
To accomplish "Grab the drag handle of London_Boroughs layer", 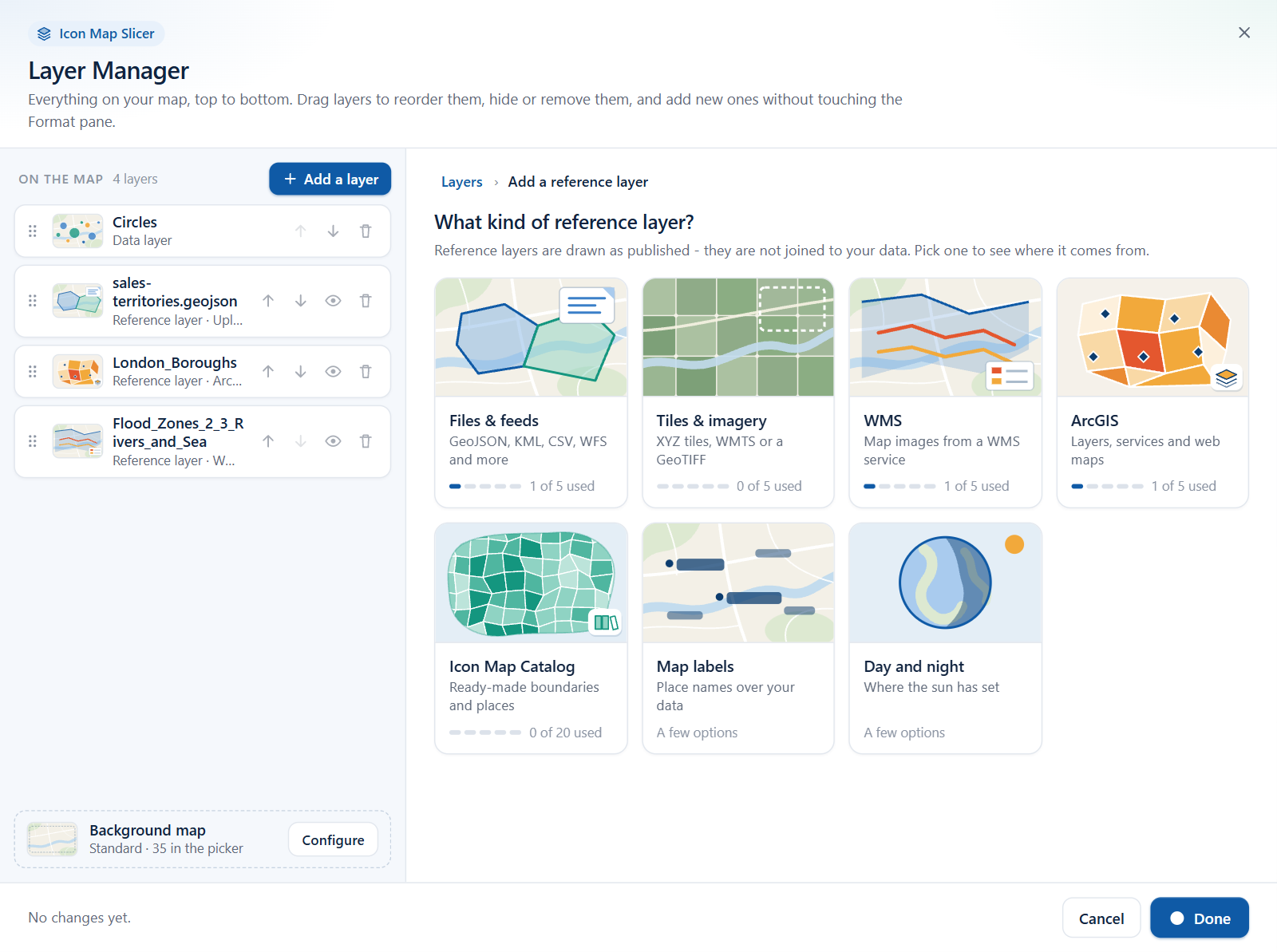I will point(33,372).
